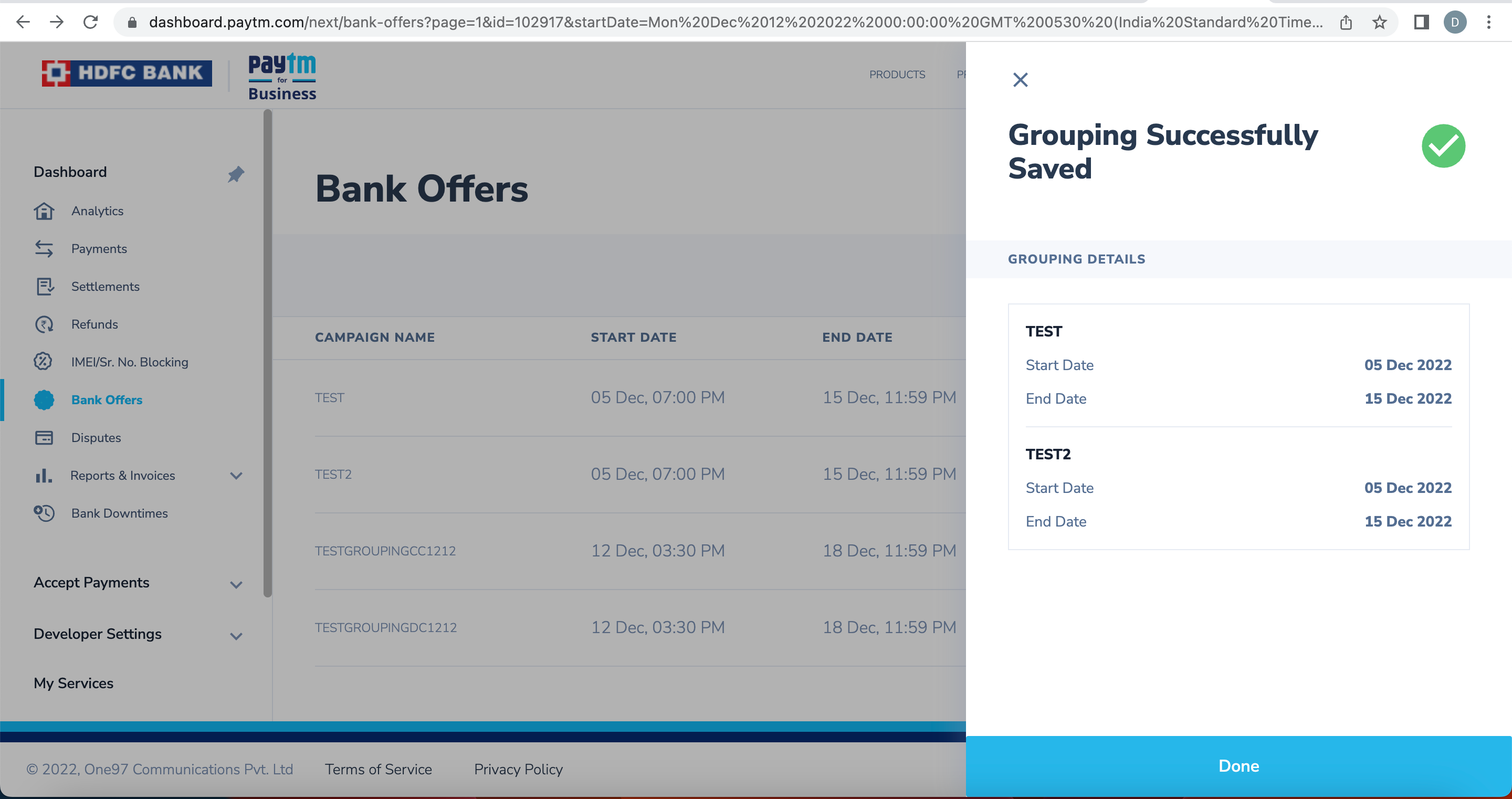Open the PRODUCTS menu

(896, 75)
